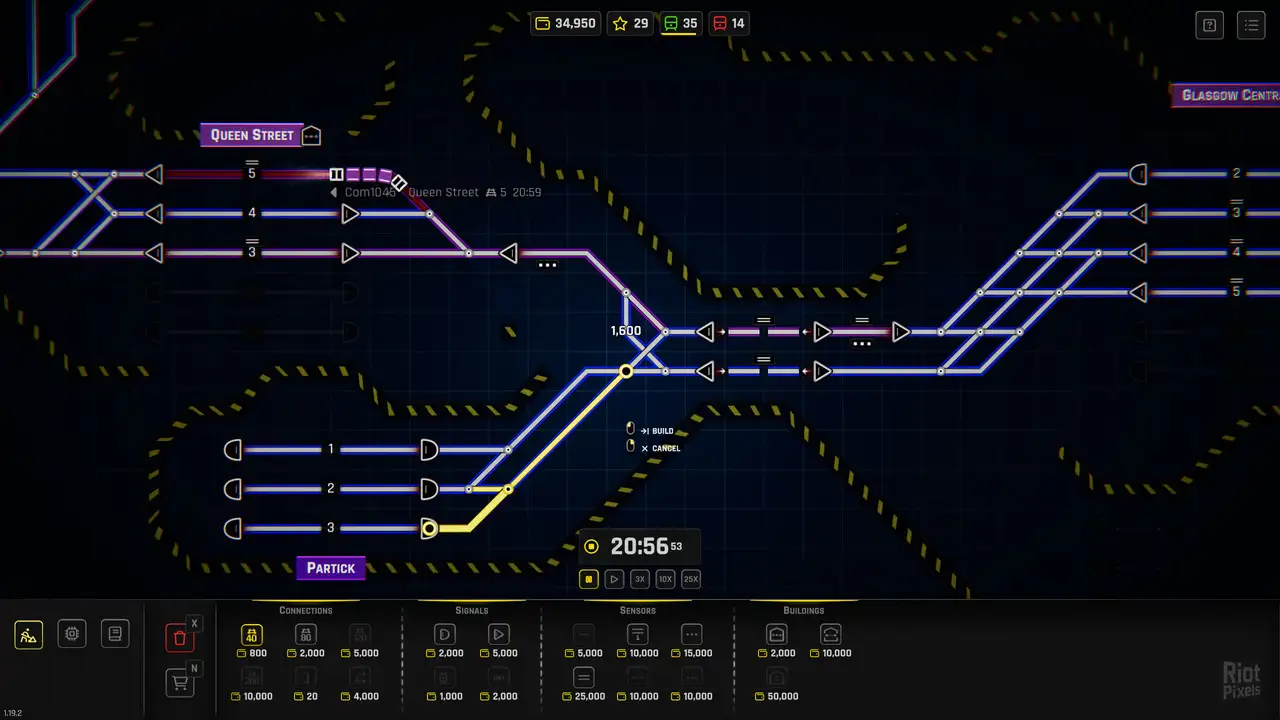Select the build mode worker icon
This screenshot has height=720, width=1280.
[29, 634]
